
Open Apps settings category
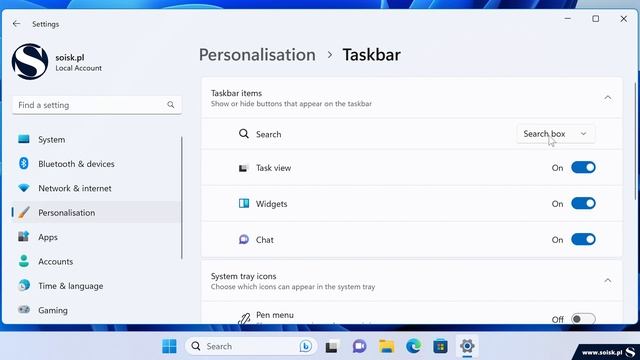[x=97, y=237]
